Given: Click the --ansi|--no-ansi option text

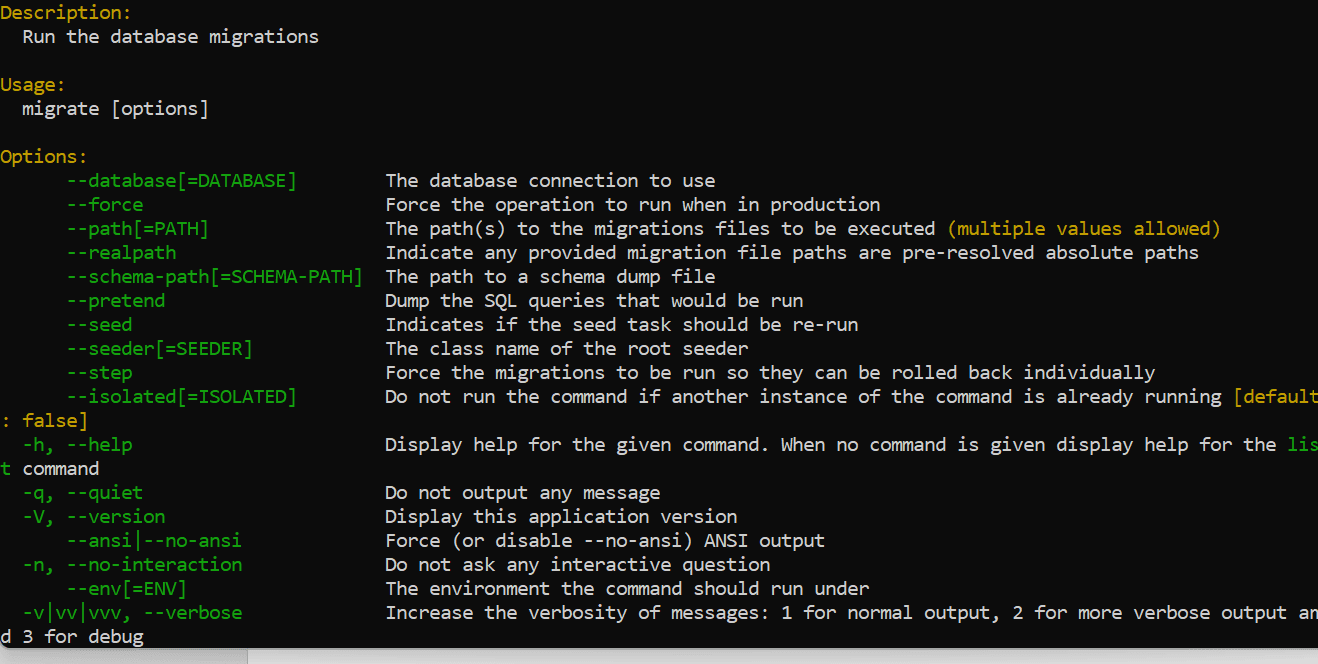Looking at the screenshot, I should tap(154, 541).
